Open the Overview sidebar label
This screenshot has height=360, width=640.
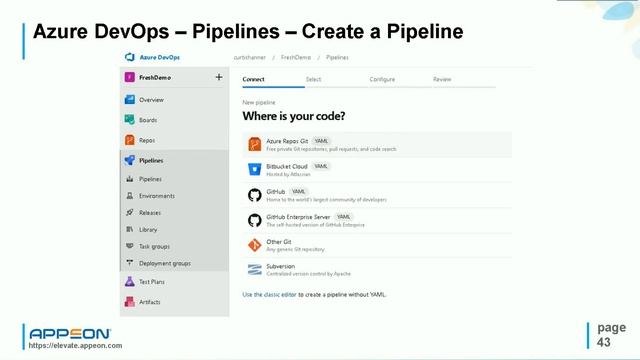tap(151, 100)
